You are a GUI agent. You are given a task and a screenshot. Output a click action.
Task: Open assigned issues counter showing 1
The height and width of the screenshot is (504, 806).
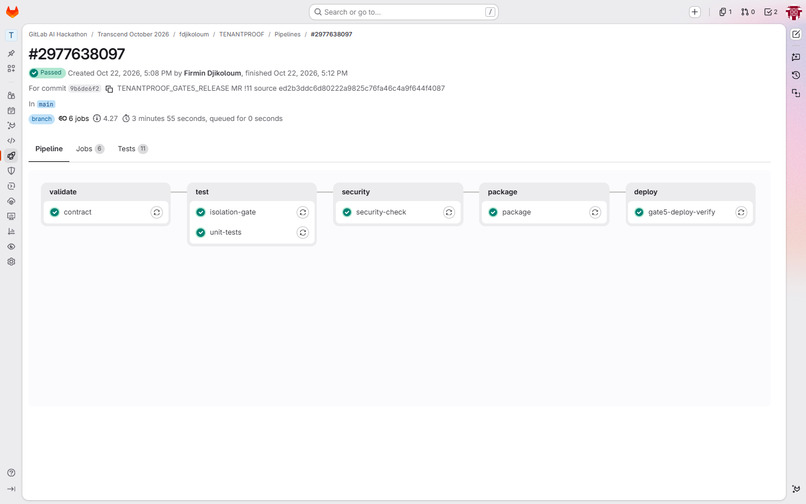(725, 12)
